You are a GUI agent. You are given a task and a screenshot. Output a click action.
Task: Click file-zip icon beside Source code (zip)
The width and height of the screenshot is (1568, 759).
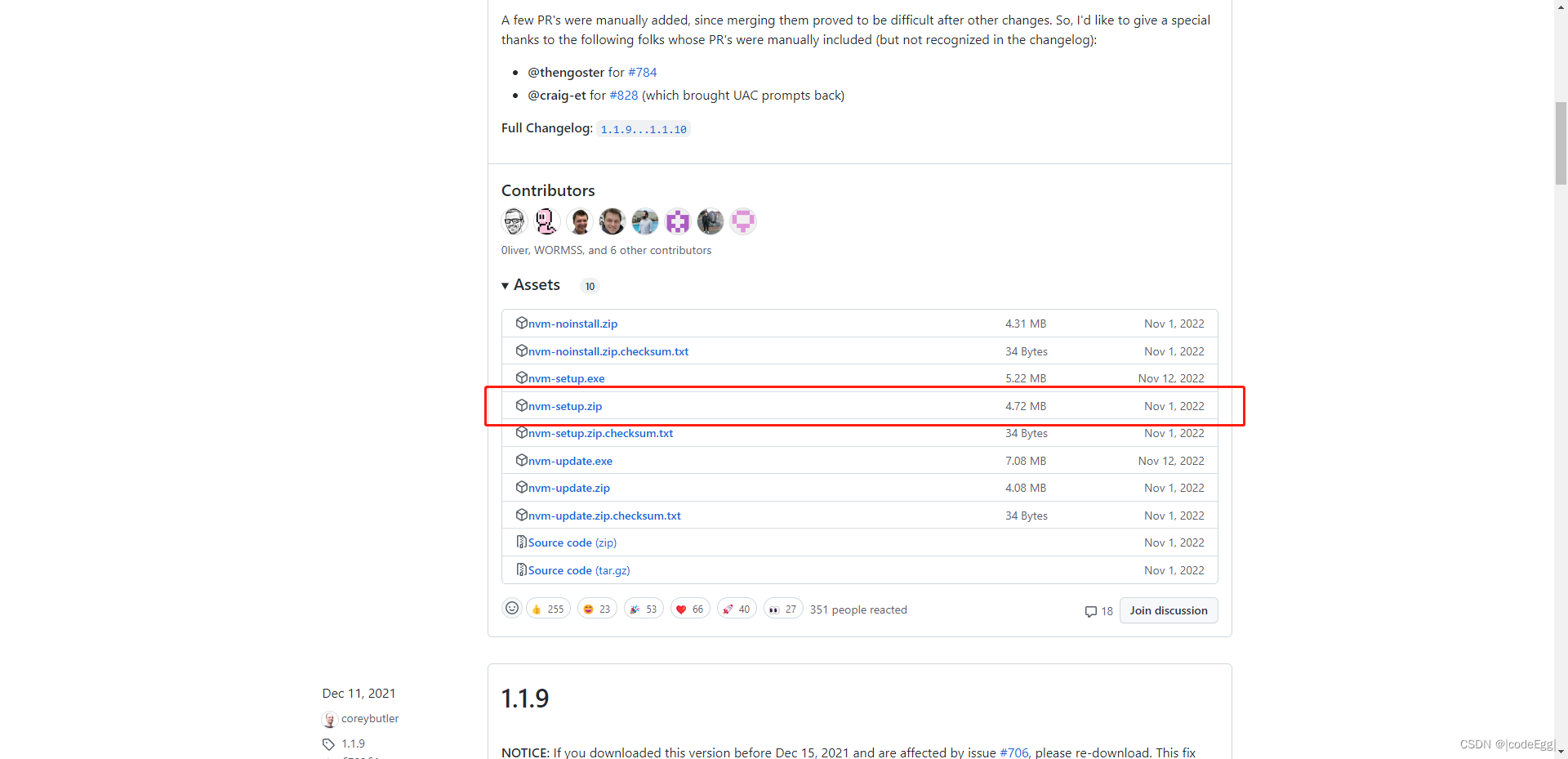(x=521, y=542)
